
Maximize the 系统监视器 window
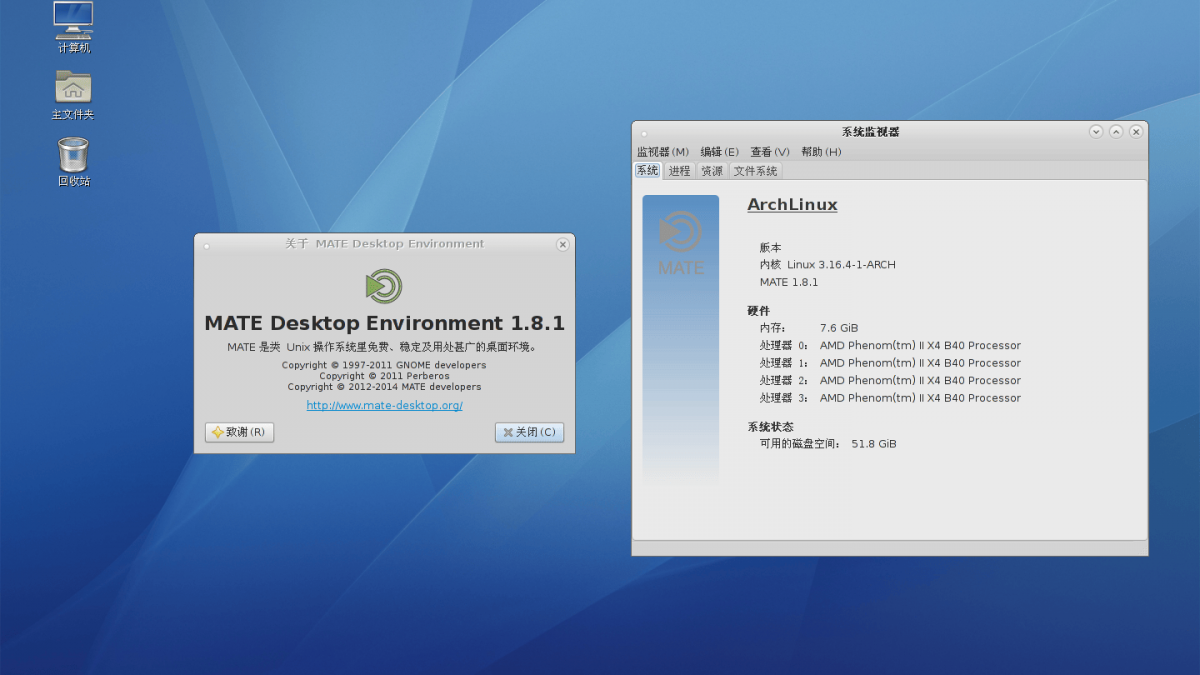pos(1116,132)
